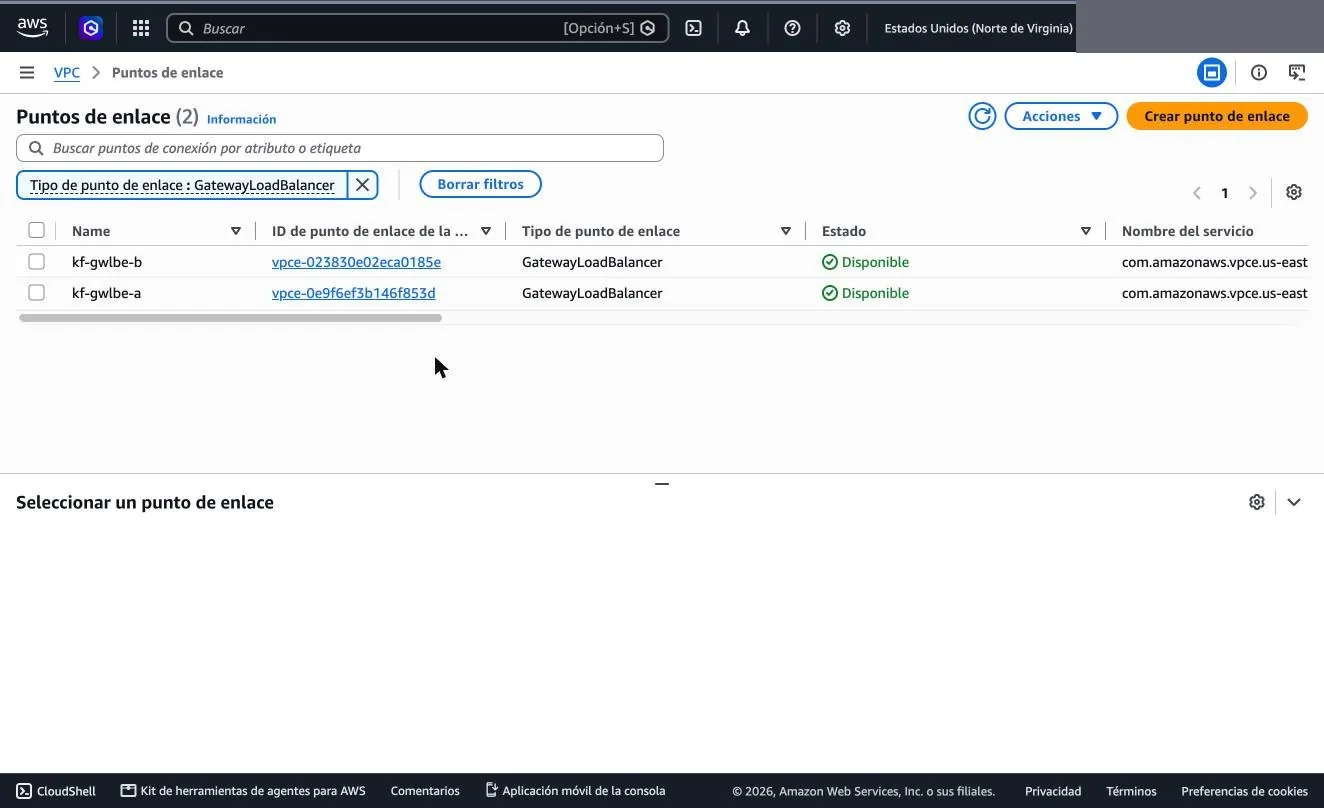Click the kf-gwlbe-a name cell

tap(106, 293)
